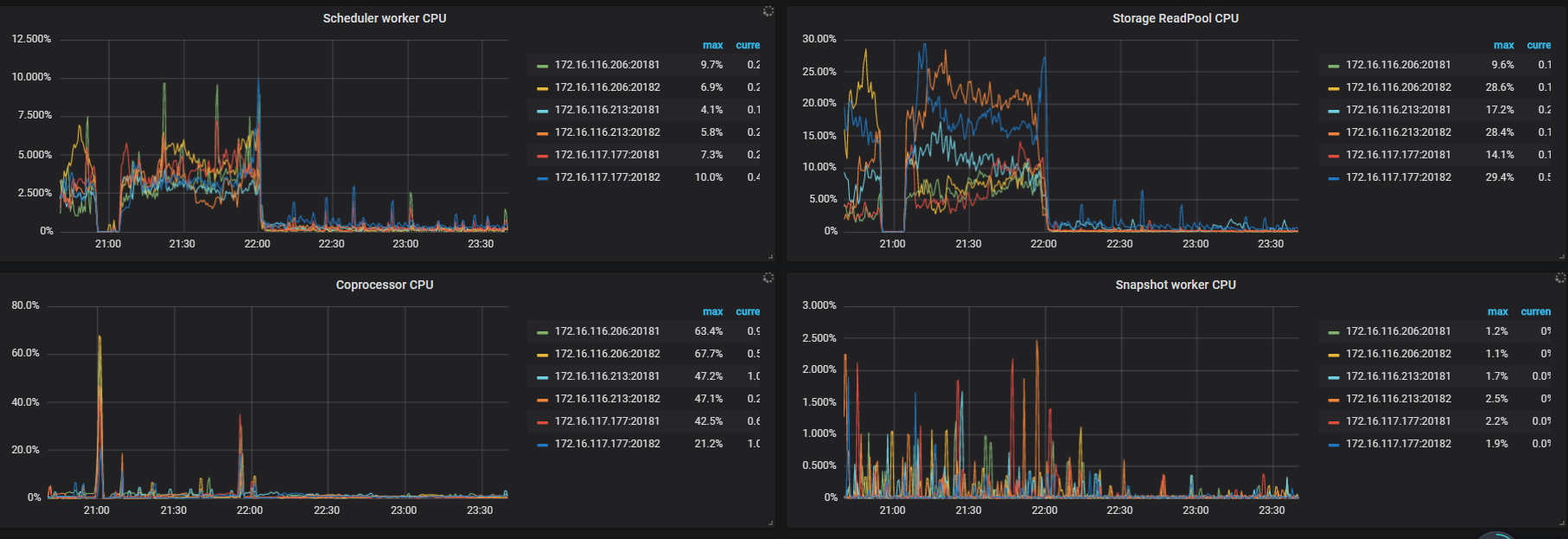Click resize handle of Scheduler worker CPU panel
The height and width of the screenshot is (539, 1568).
(x=770, y=256)
